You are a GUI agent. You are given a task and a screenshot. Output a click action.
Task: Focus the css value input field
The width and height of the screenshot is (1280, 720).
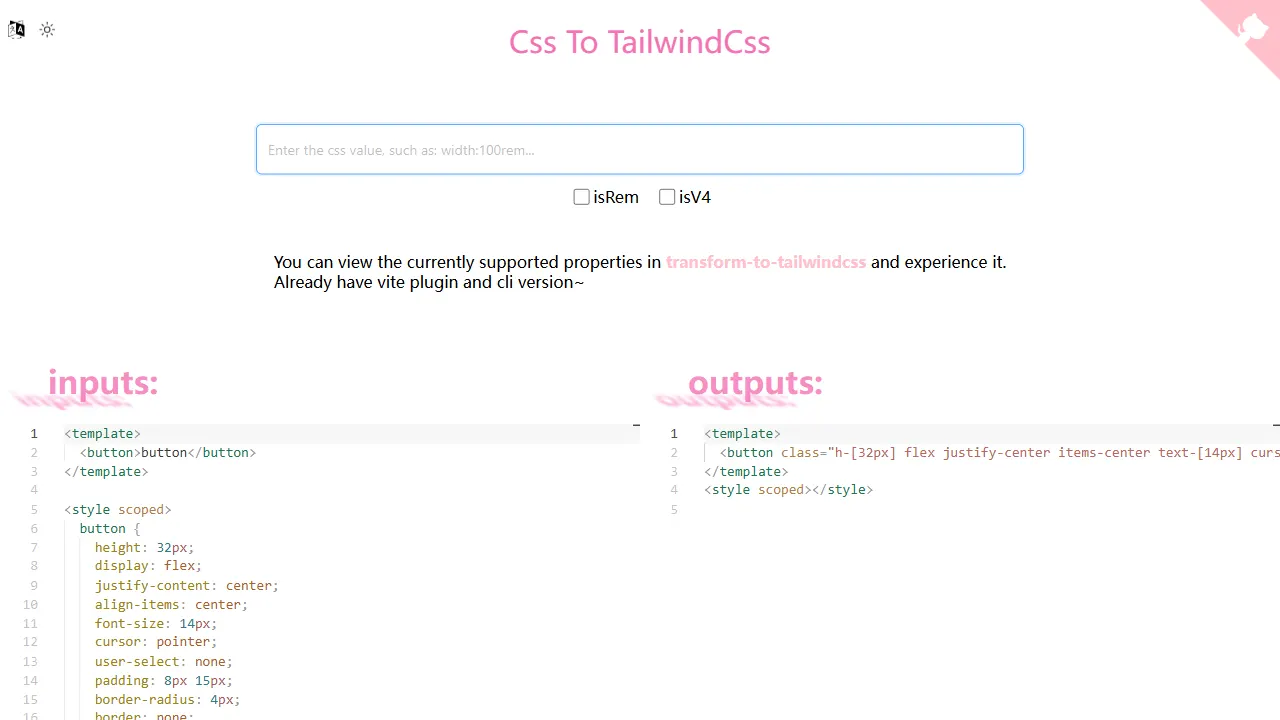[640, 149]
